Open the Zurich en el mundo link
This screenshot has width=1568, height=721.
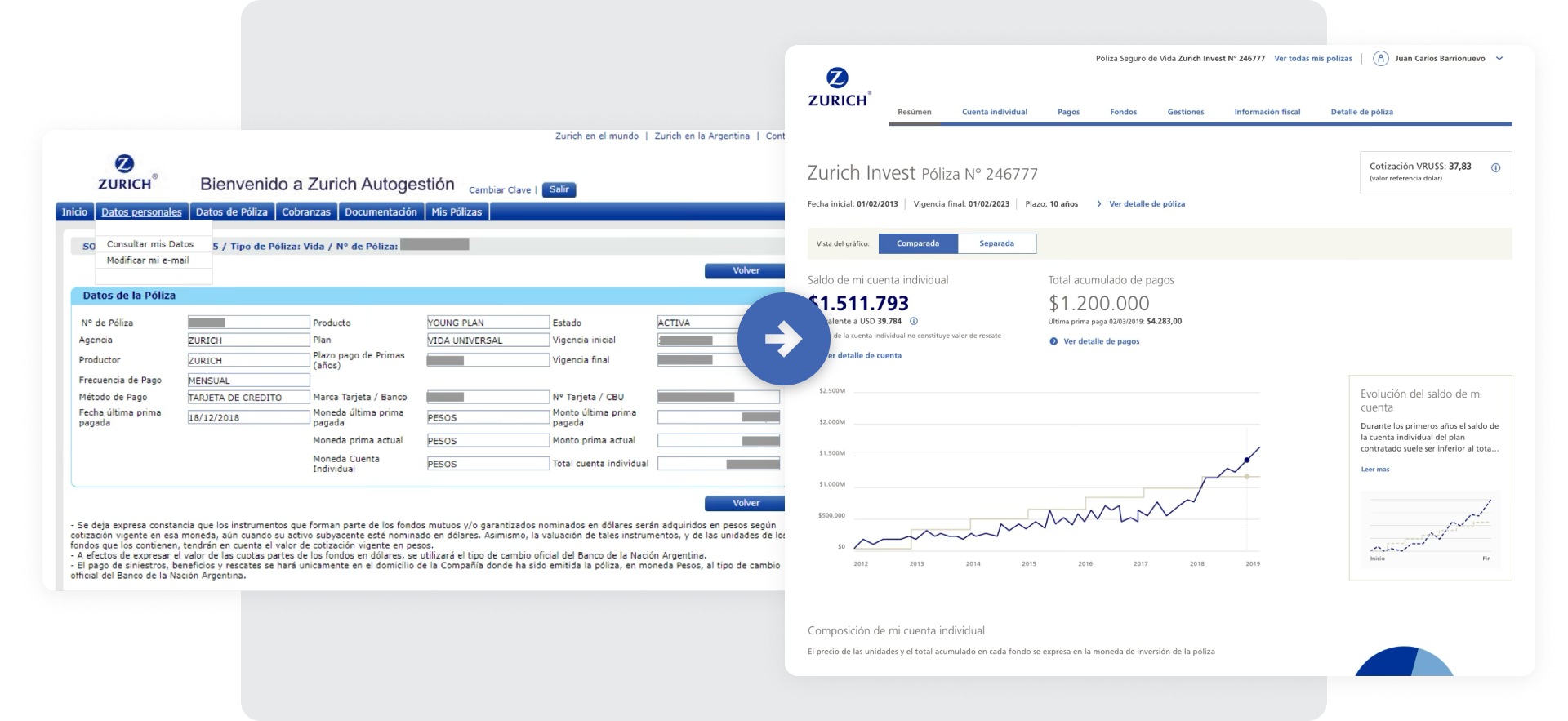(597, 136)
